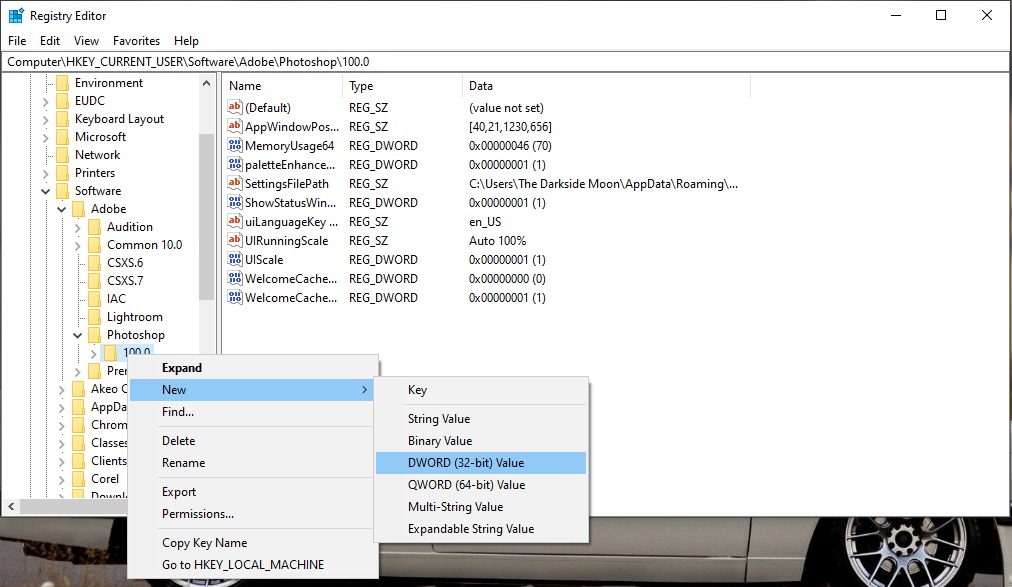Choose DWORD (32-bit) Value from submenu
Image resolution: width=1012 pixels, height=587 pixels.
pos(481,463)
